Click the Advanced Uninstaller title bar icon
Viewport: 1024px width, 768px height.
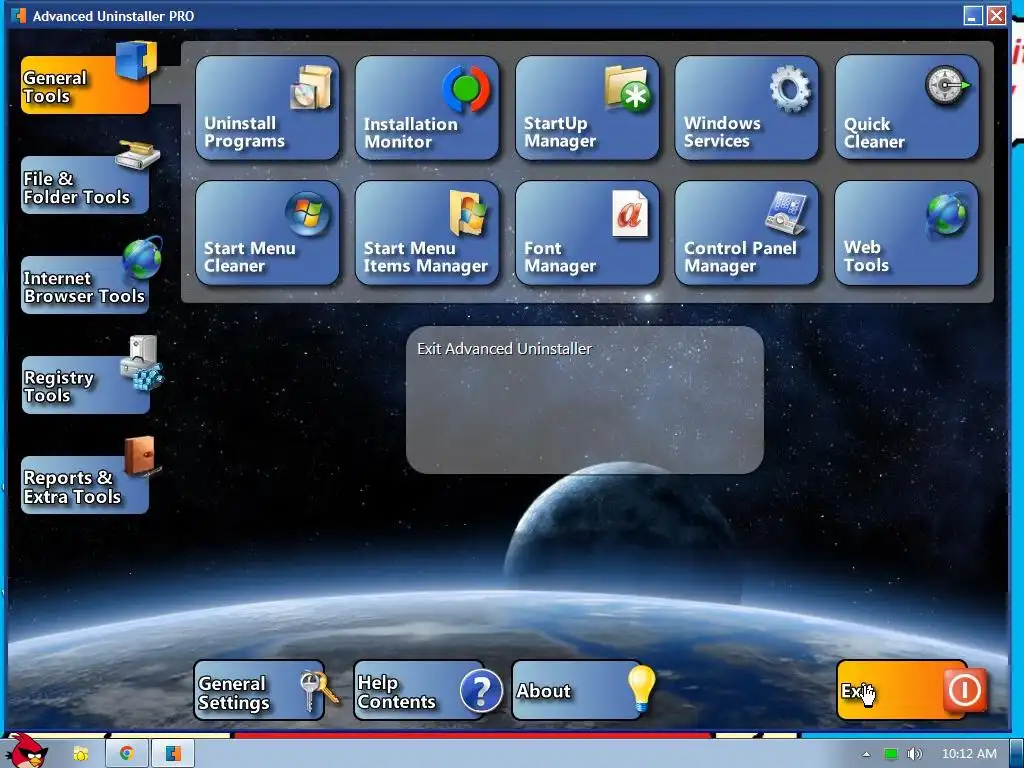pyautogui.click(x=19, y=15)
